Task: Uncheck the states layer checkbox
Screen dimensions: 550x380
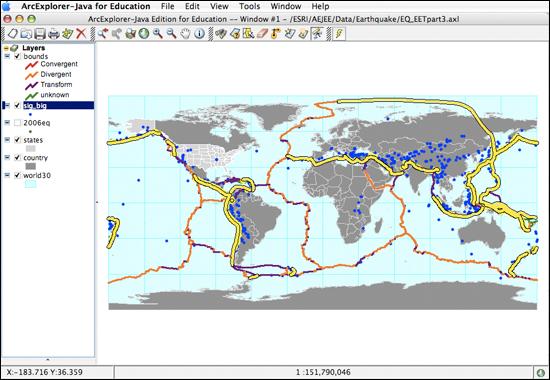Action: [x=17, y=140]
